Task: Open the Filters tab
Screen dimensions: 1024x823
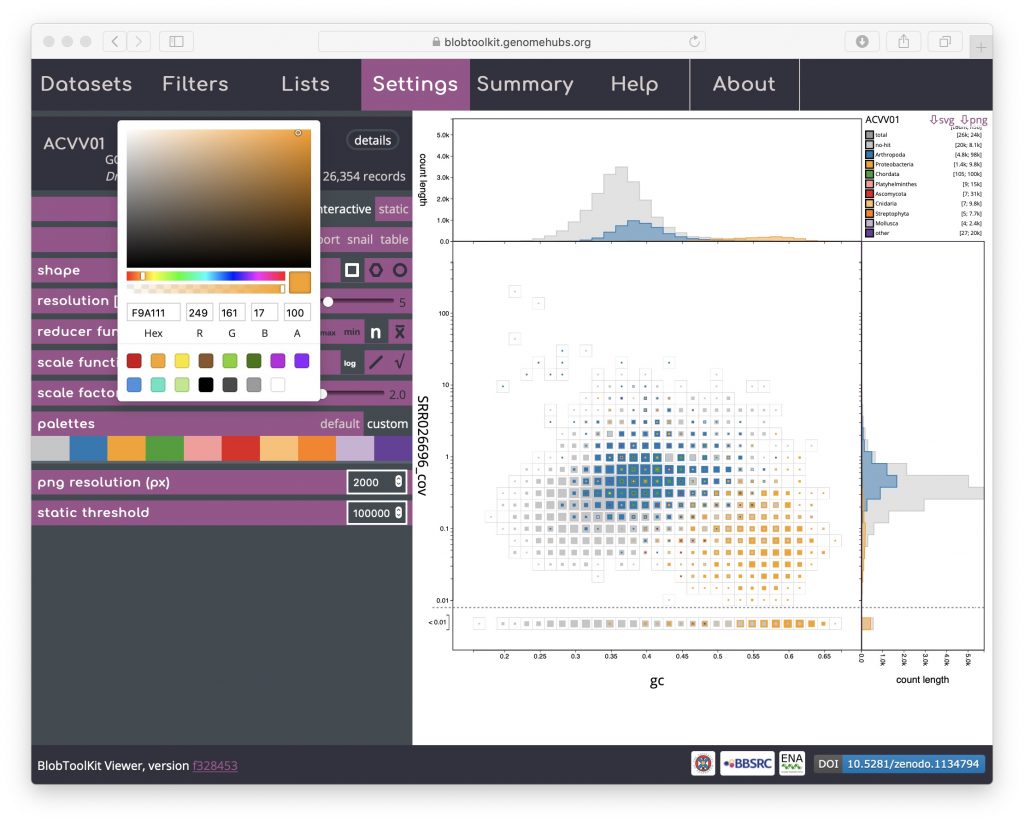Action: coord(195,84)
